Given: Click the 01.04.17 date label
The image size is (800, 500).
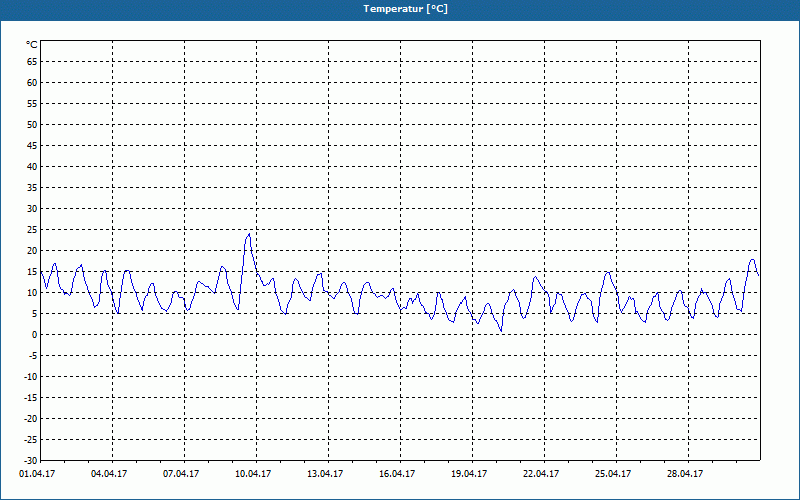Looking at the screenshot, I should click(x=37, y=474).
